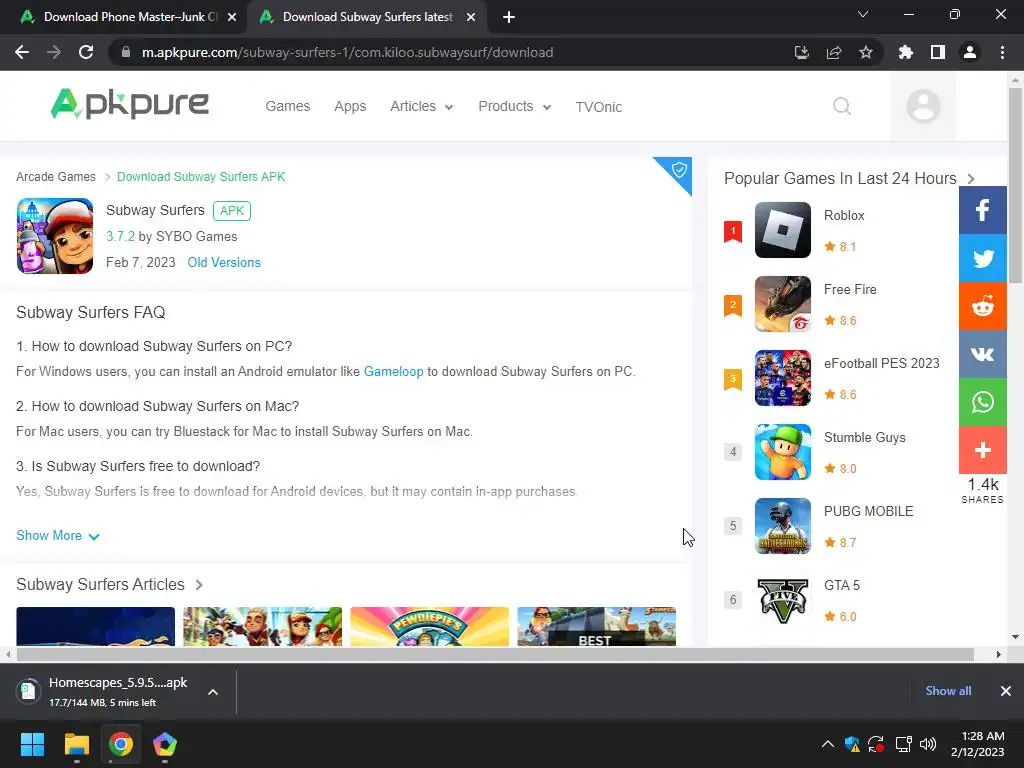
Task: Open the BEST article thumbnail
Action: (596, 626)
